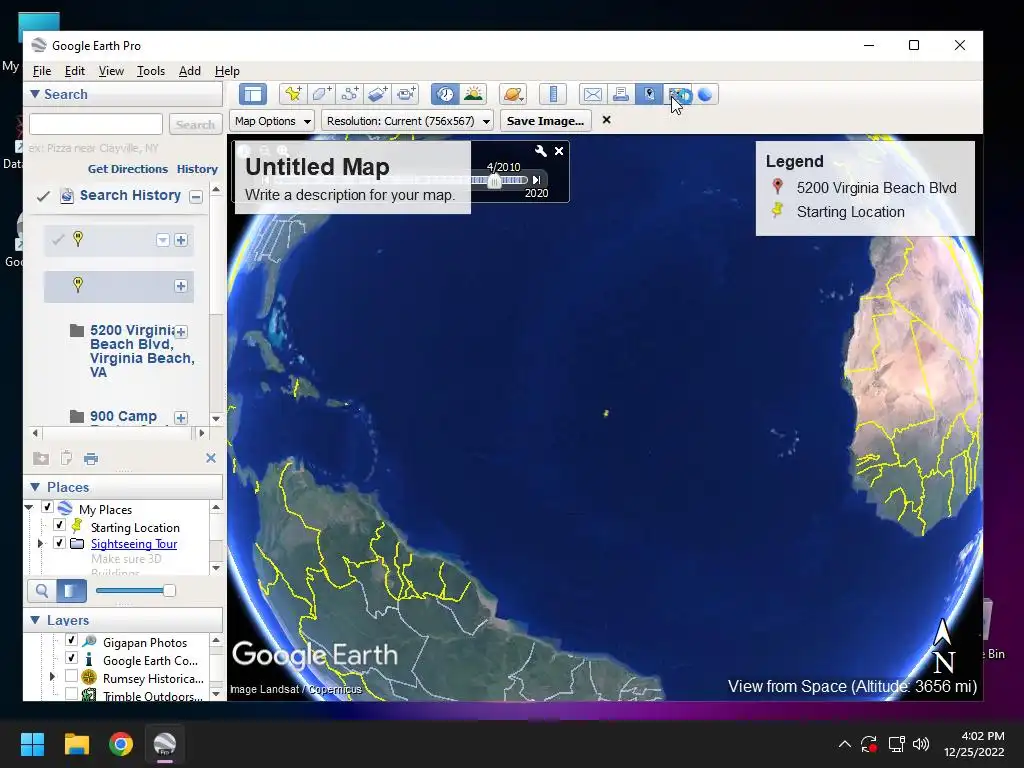
Task: Open the search History link
Action: (x=197, y=169)
